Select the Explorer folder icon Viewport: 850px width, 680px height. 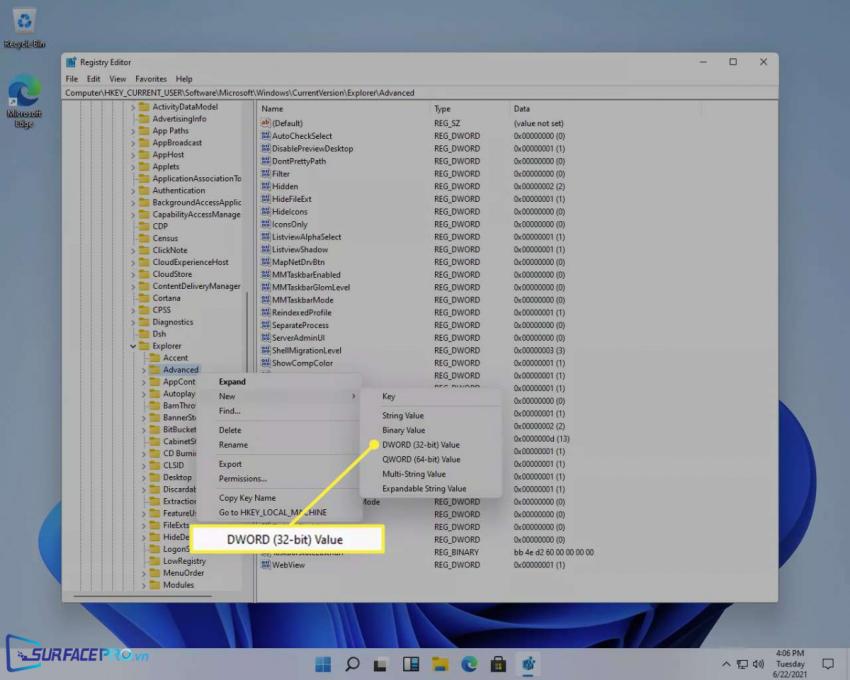click(144, 346)
